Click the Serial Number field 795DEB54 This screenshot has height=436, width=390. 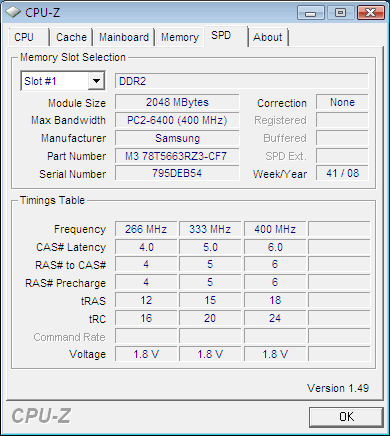click(x=177, y=173)
